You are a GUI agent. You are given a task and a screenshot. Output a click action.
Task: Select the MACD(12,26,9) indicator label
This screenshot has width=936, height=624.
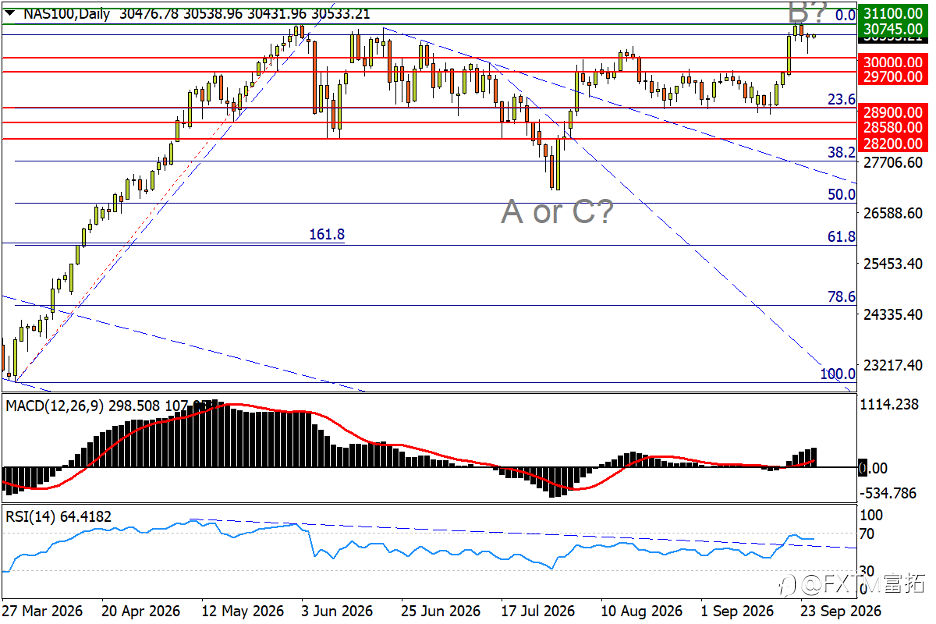click(x=54, y=406)
